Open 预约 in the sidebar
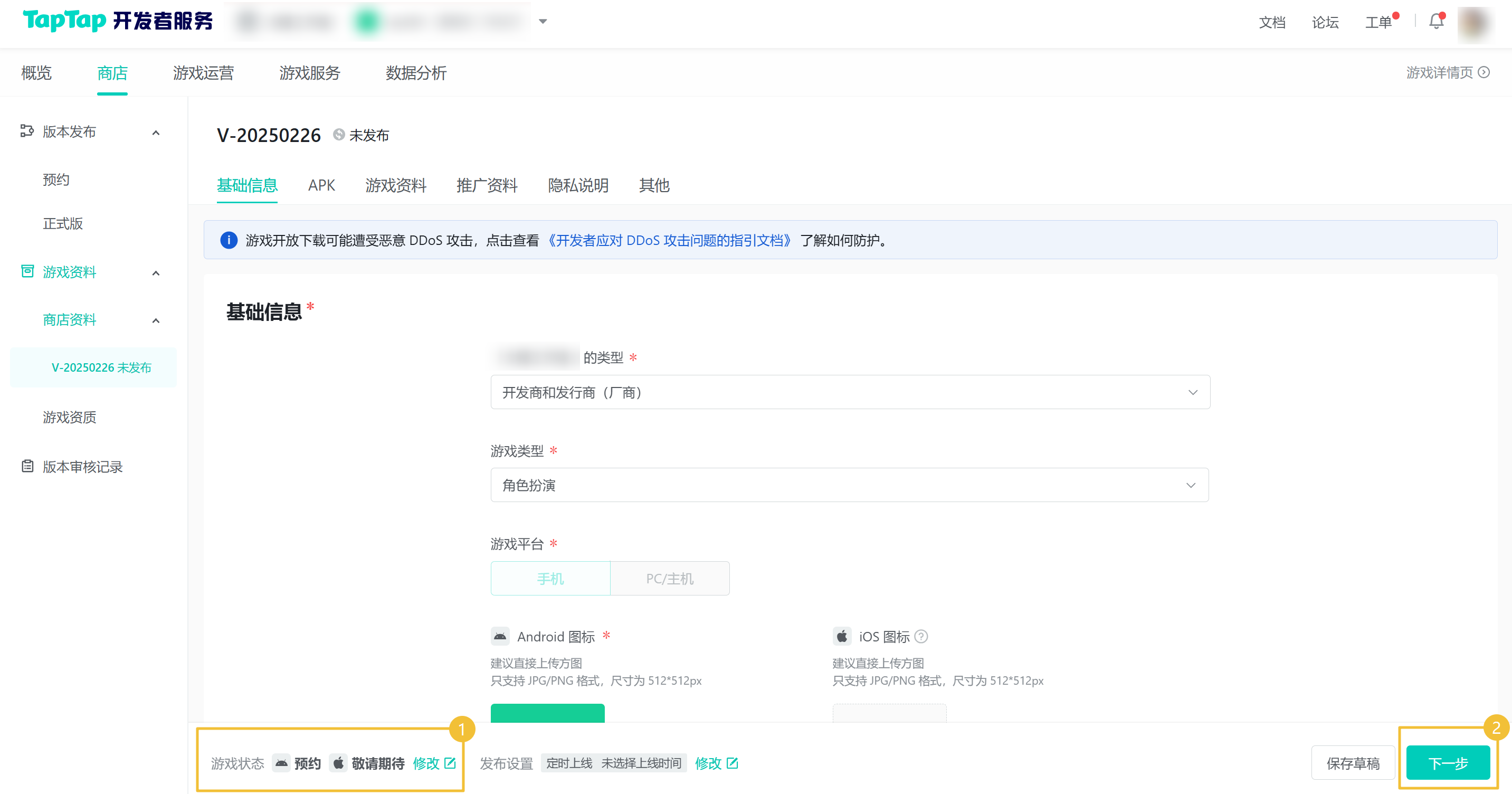The width and height of the screenshot is (1512, 794). (x=56, y=179)
